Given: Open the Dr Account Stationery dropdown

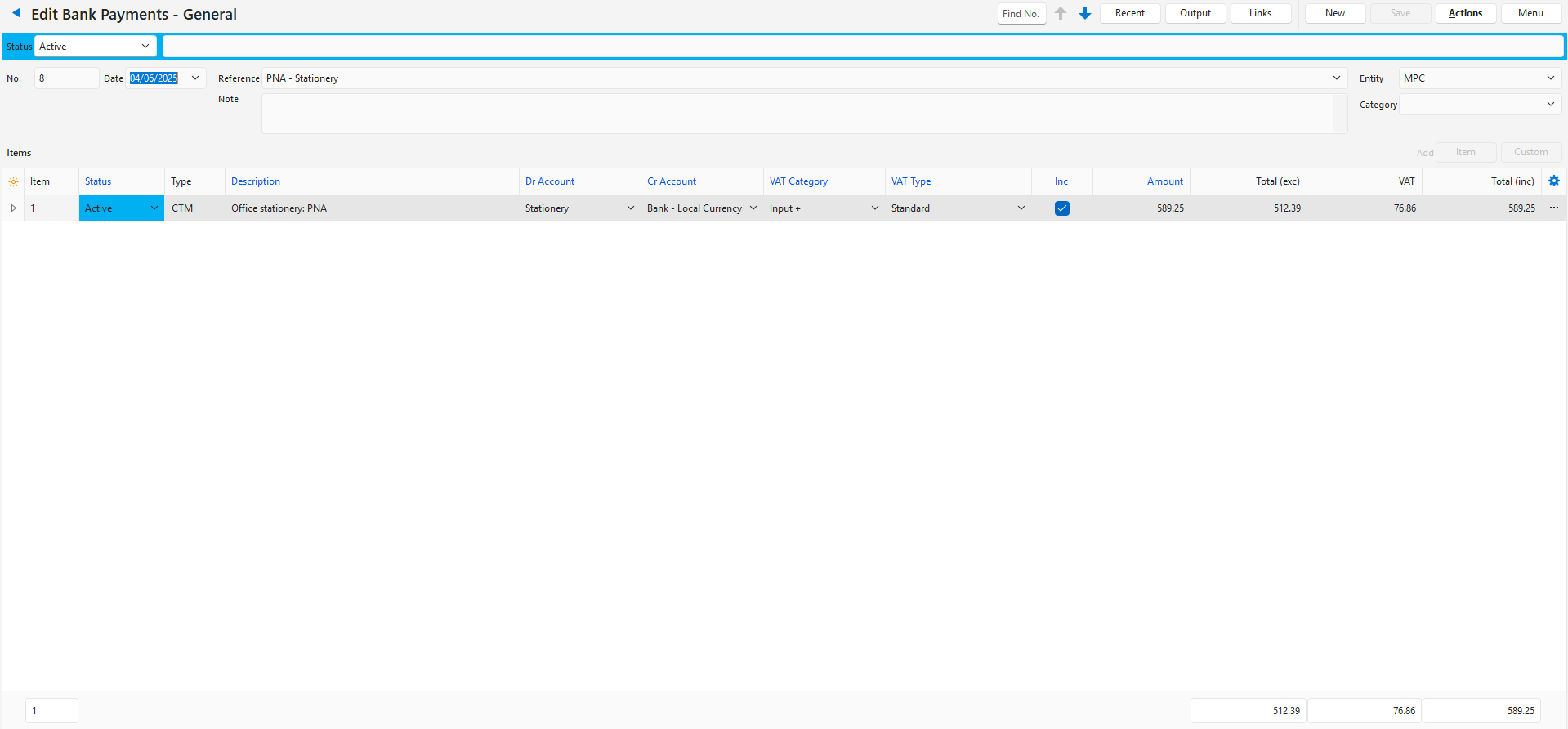Looking at the screenshot, I should pyautogui.click(x=630, y=208).
